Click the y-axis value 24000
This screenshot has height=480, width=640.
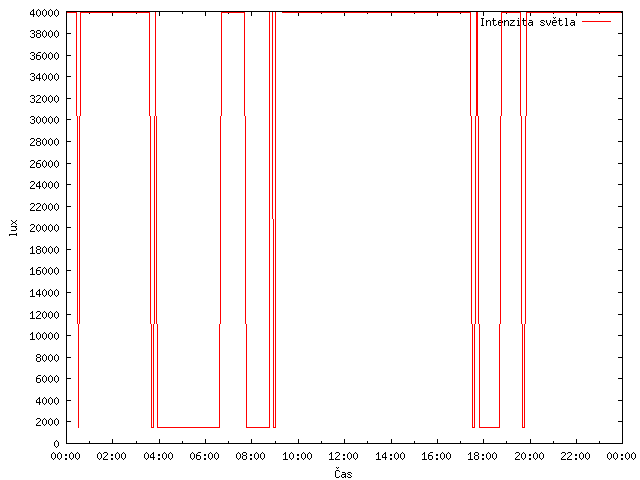pos(44,185)
